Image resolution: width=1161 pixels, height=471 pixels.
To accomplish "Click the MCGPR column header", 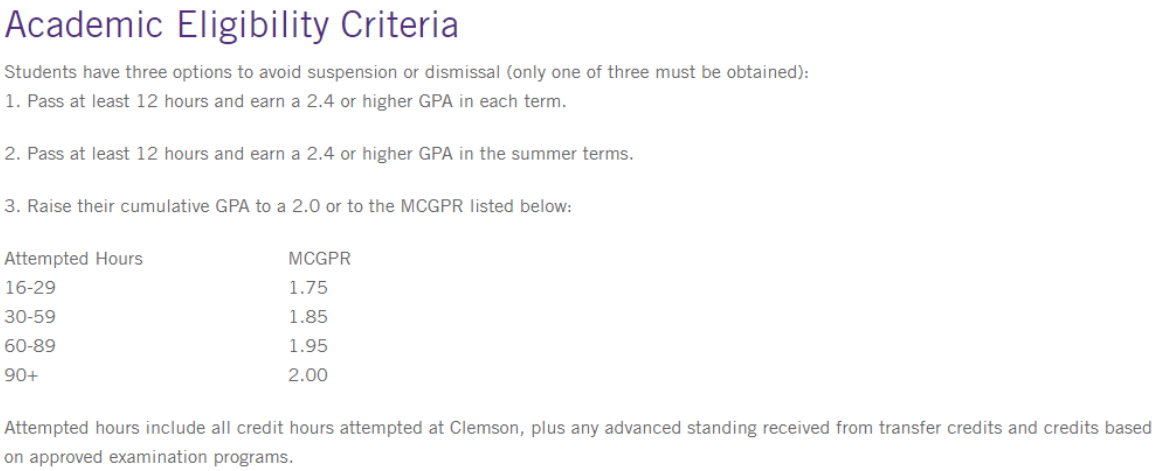I will point(319,259).
